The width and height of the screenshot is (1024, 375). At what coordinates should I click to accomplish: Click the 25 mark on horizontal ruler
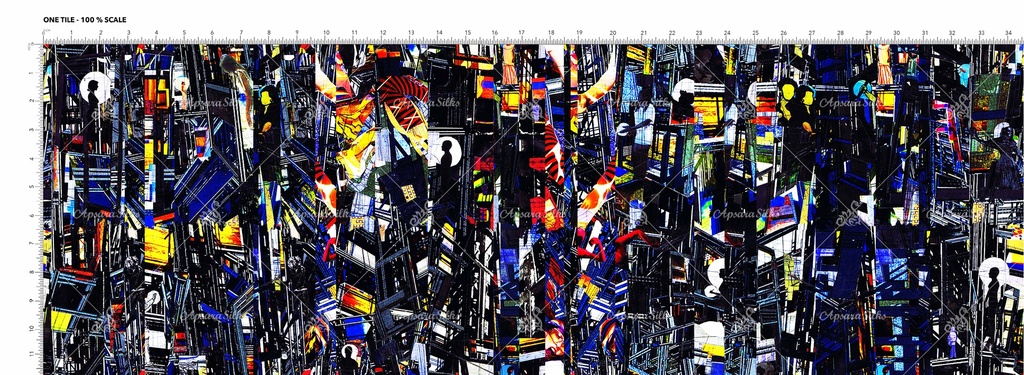click(x=755, y=33)
